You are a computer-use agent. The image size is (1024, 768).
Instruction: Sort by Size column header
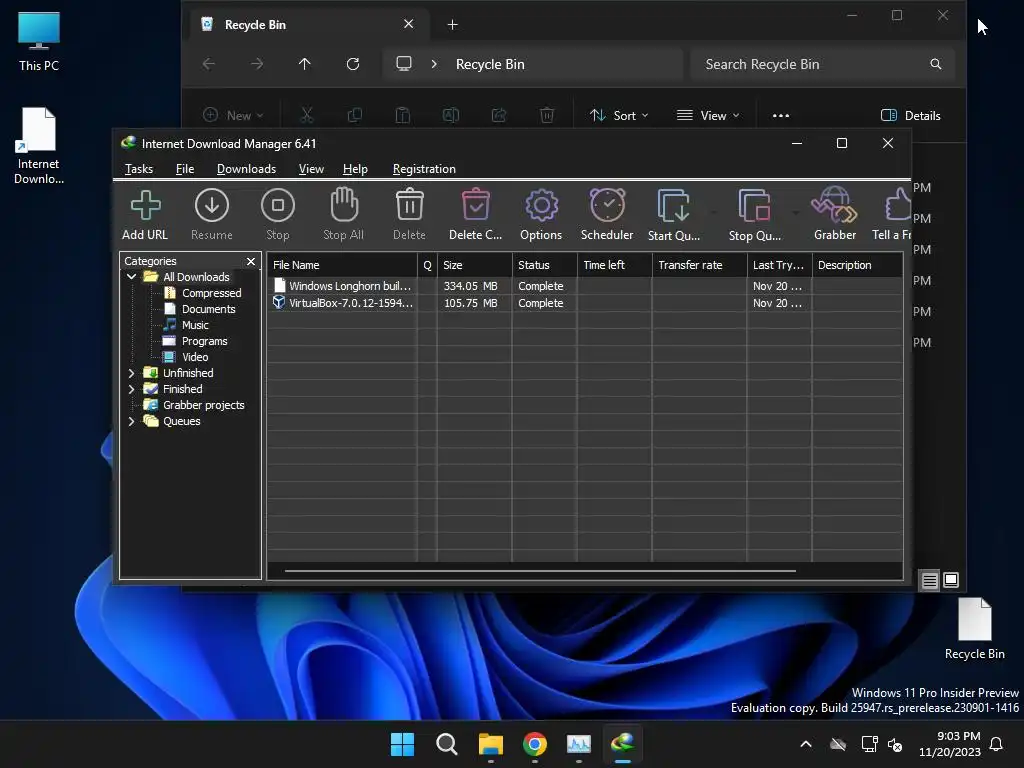[475, 265]
